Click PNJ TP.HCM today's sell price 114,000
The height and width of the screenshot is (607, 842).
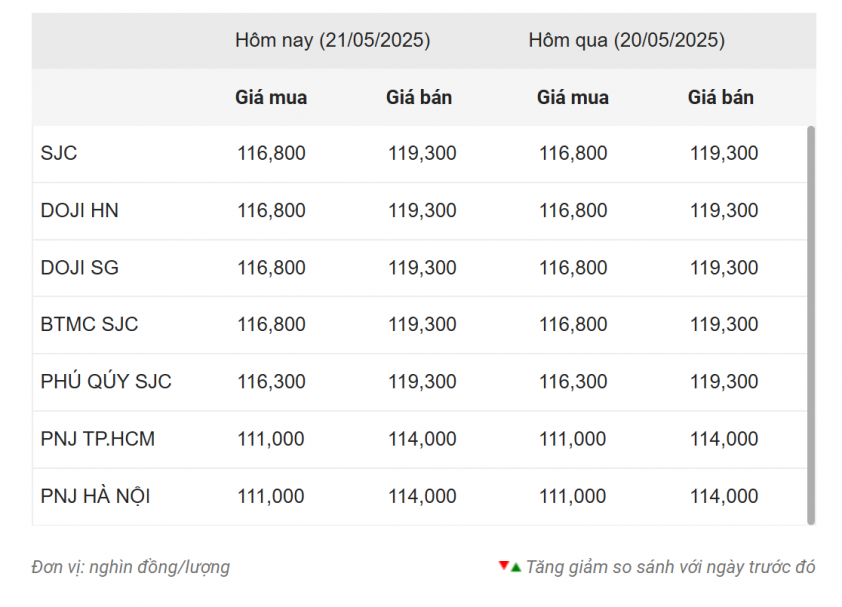point(422,439)
